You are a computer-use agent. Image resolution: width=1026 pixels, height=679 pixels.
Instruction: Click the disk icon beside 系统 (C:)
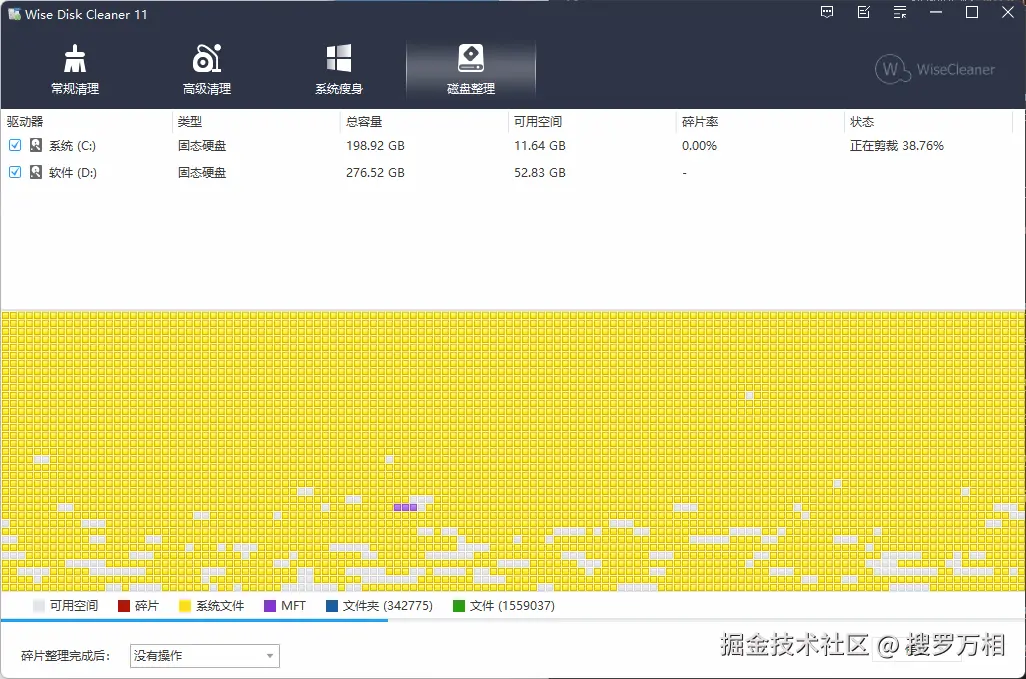(36, 145)
